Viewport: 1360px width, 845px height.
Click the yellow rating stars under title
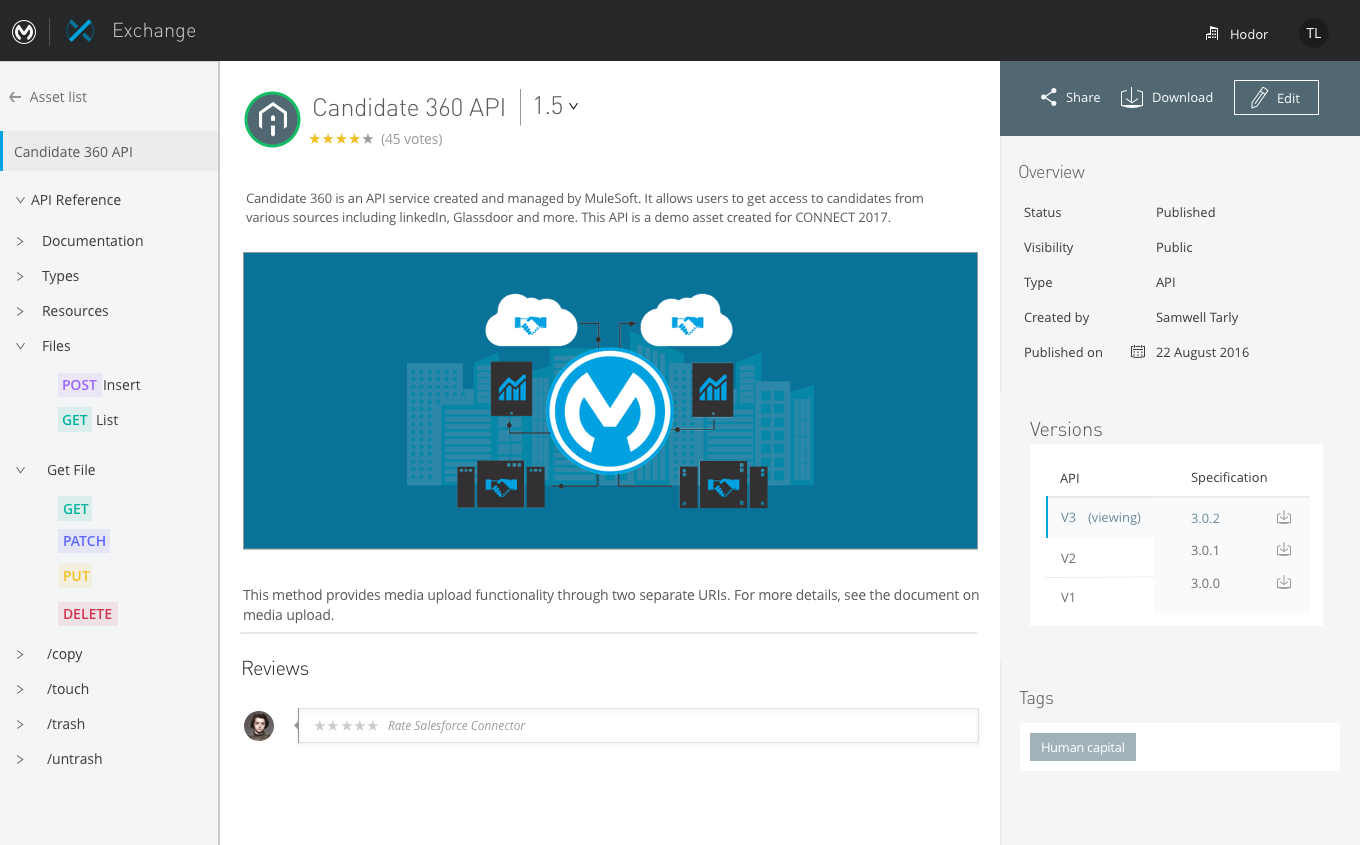coord(341,139)
